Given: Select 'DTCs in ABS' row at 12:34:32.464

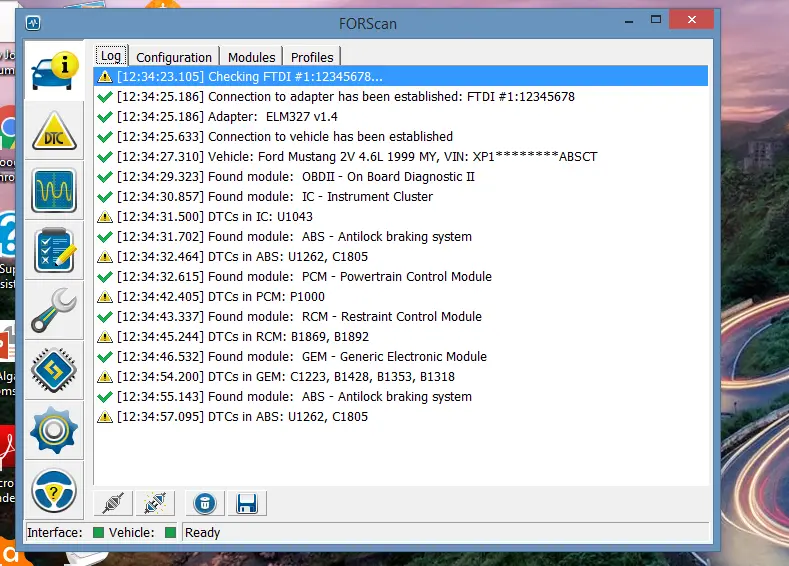Looking at the screenshot, I should tap(401, 257).
